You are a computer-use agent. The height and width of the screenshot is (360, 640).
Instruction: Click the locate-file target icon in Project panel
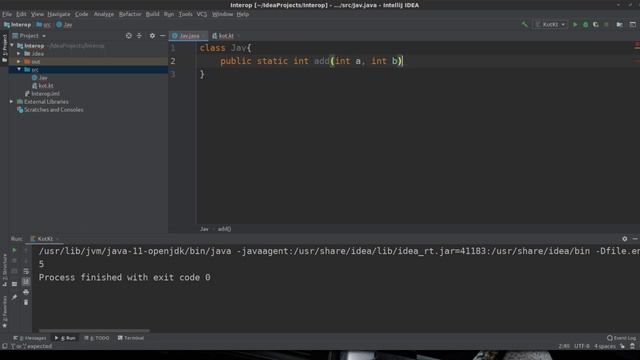click(129, 36)
